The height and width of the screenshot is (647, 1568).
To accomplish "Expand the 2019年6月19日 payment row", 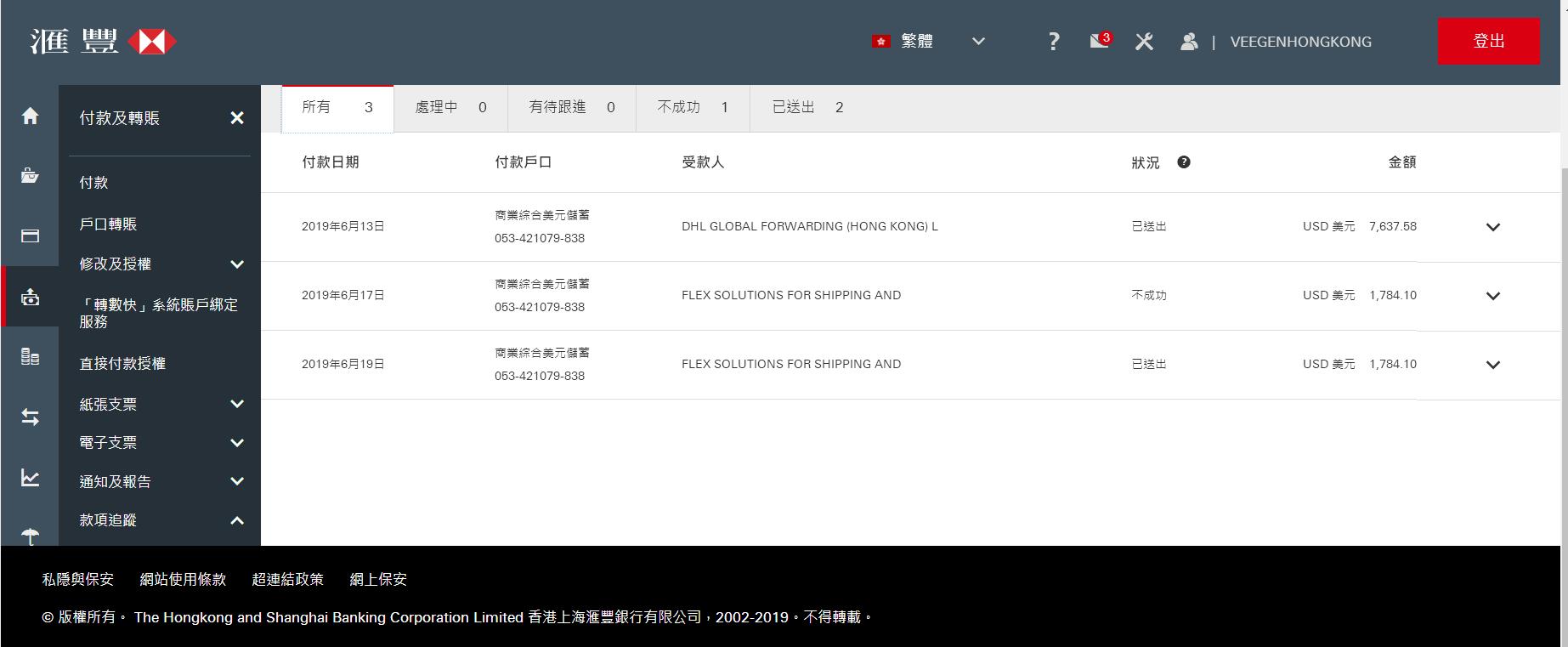I will [1492, 365].
